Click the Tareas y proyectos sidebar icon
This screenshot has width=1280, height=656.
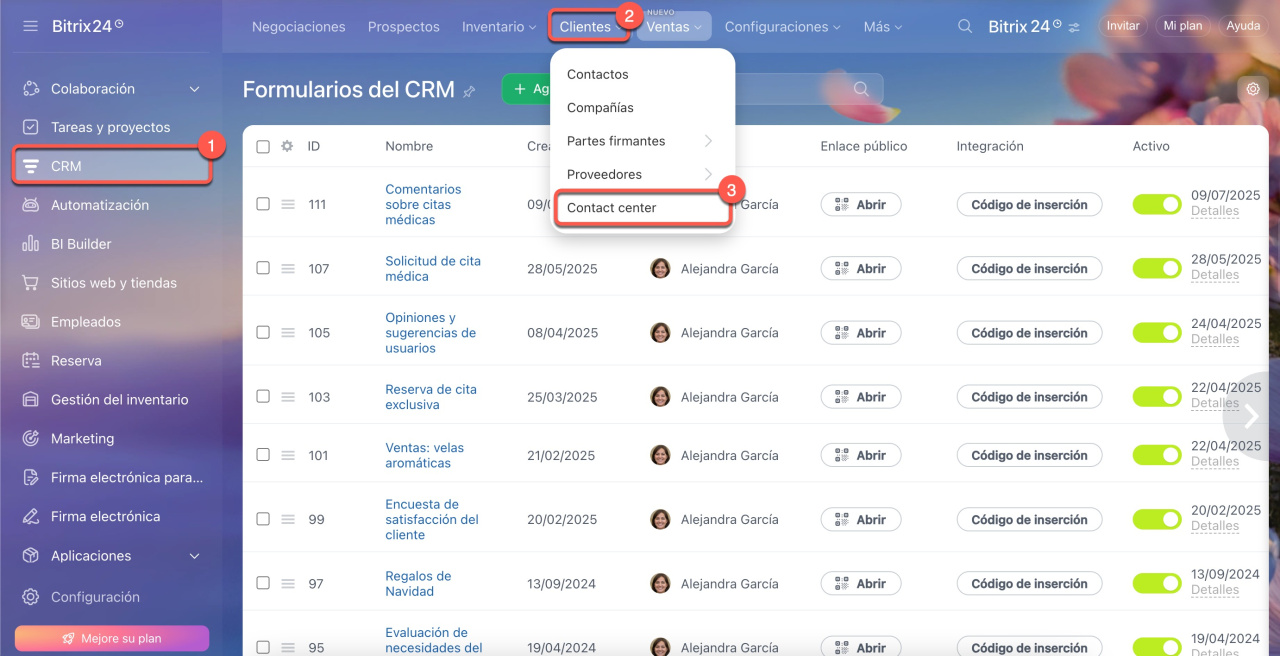31,127
